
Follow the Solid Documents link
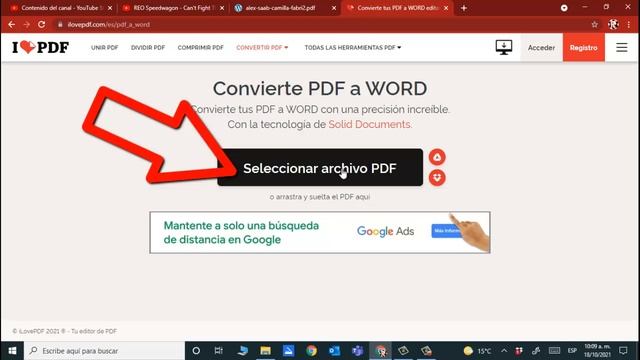coord(370,124)
